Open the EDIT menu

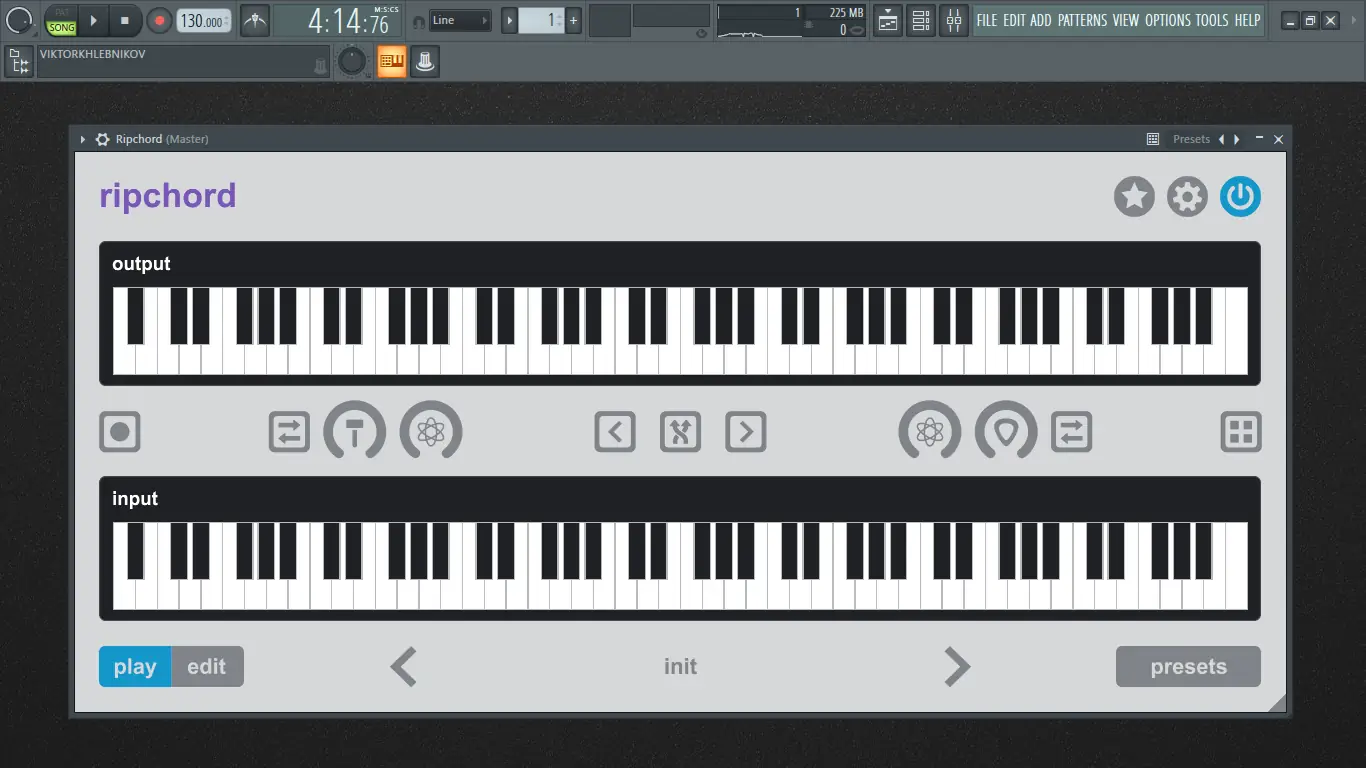1014,20
